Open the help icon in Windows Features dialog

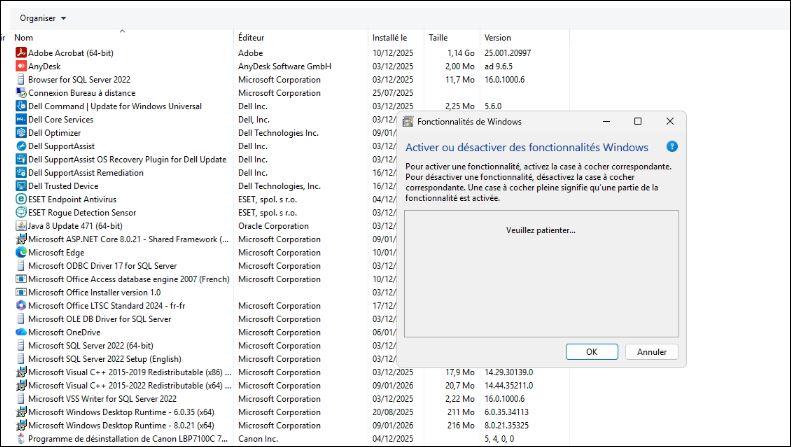pos(672,147)
